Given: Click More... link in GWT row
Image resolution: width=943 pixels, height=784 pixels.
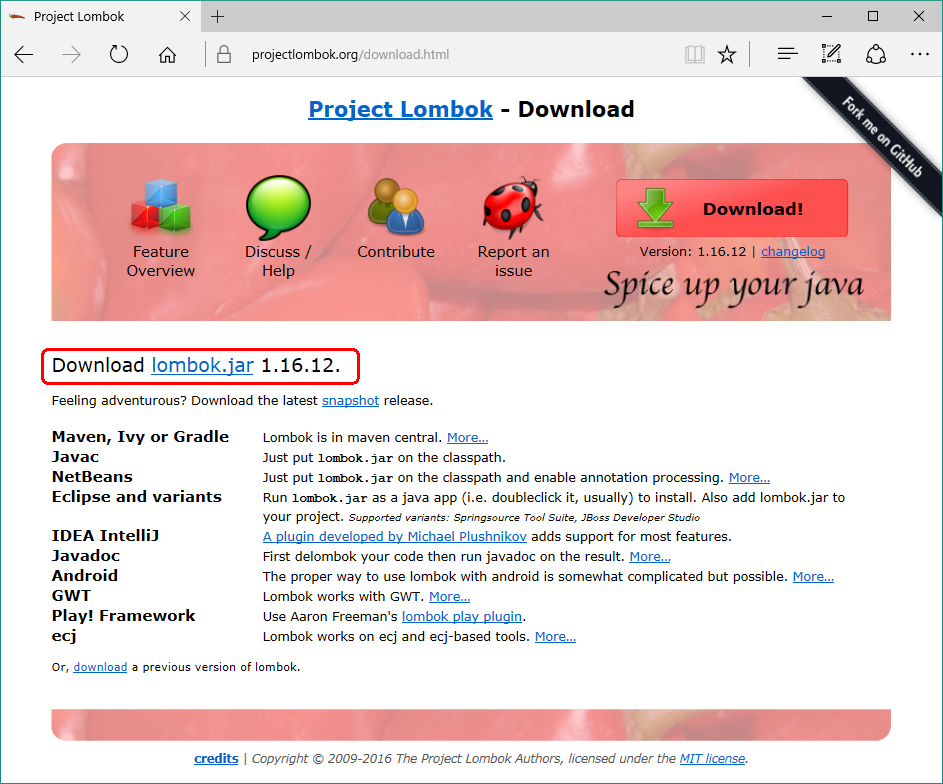Looking at the screenshot, I should pyautogui.click(x=449, y=596).
